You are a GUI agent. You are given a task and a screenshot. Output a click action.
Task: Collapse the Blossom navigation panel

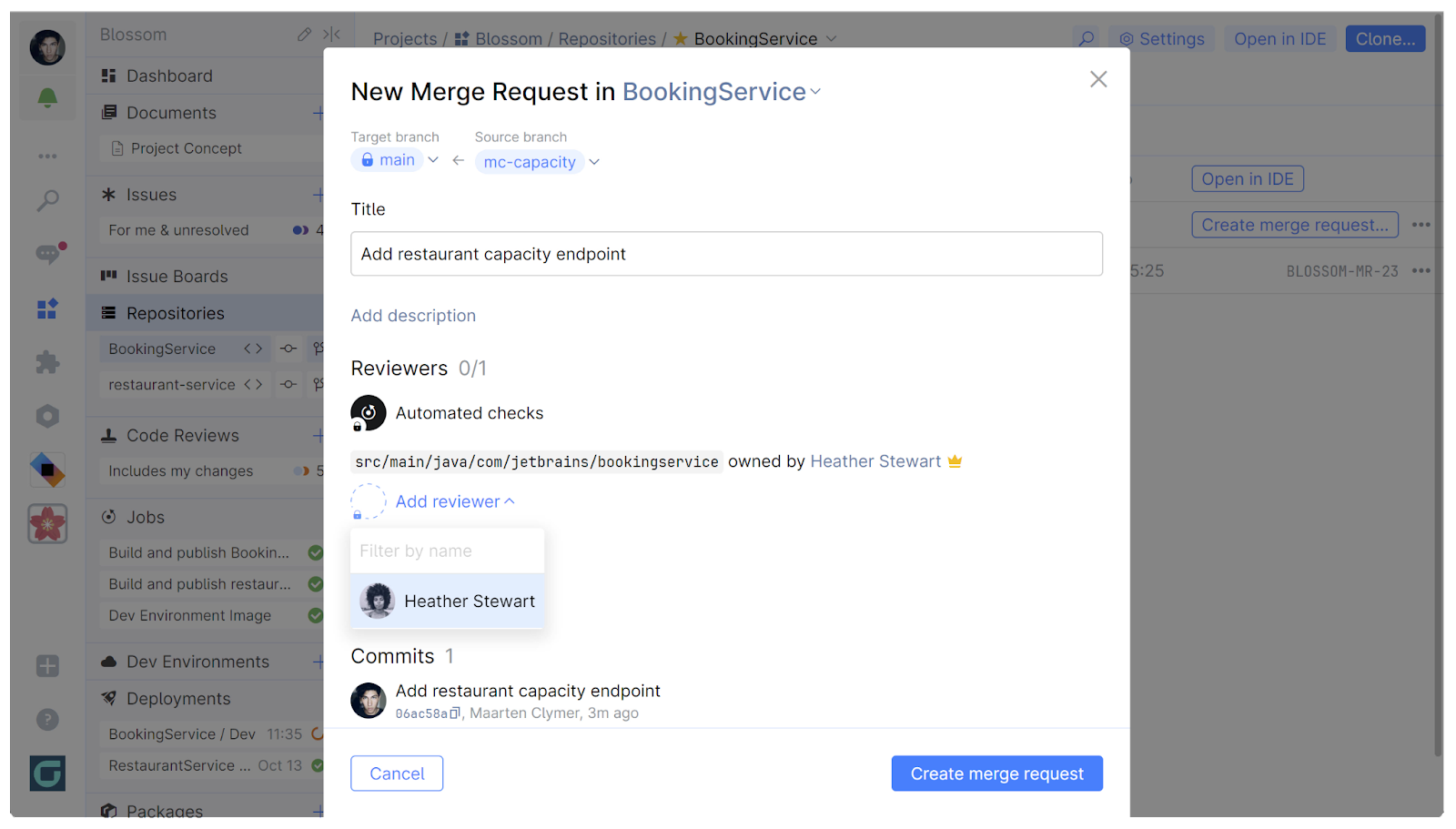click(331, 35)
